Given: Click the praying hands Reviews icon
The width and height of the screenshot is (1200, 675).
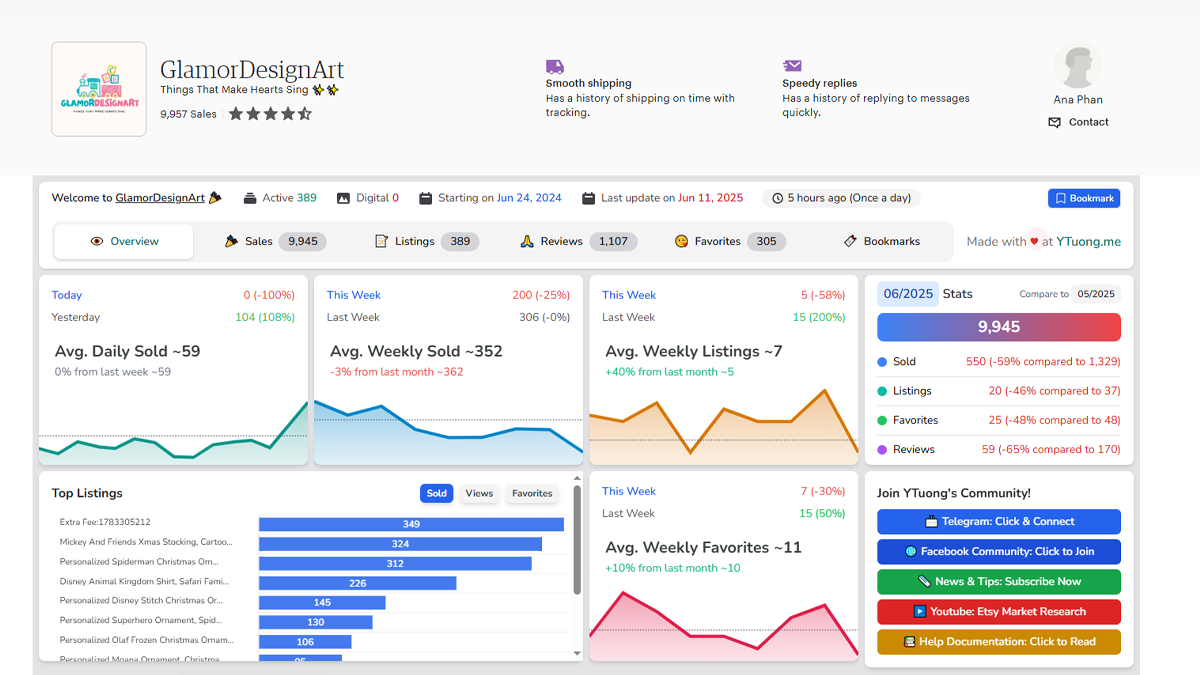Looking at the screenshot, I should (x=527, y=241).
